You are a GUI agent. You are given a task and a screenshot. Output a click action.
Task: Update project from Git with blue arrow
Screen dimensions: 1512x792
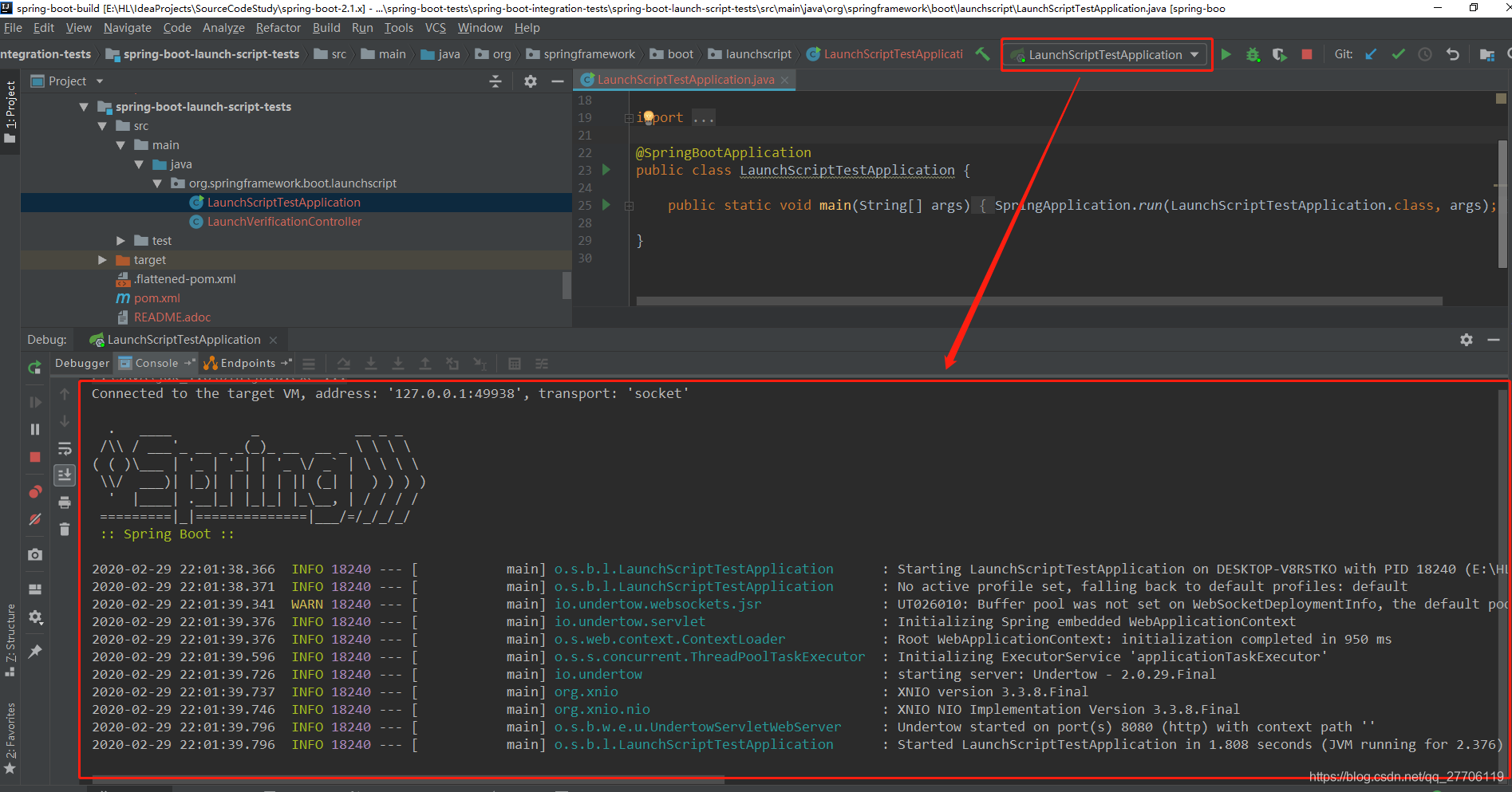[x=1371, y=54]
